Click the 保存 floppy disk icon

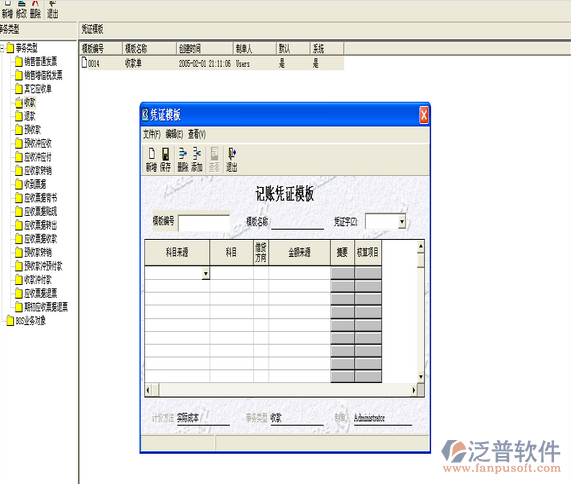pos(165,154)
